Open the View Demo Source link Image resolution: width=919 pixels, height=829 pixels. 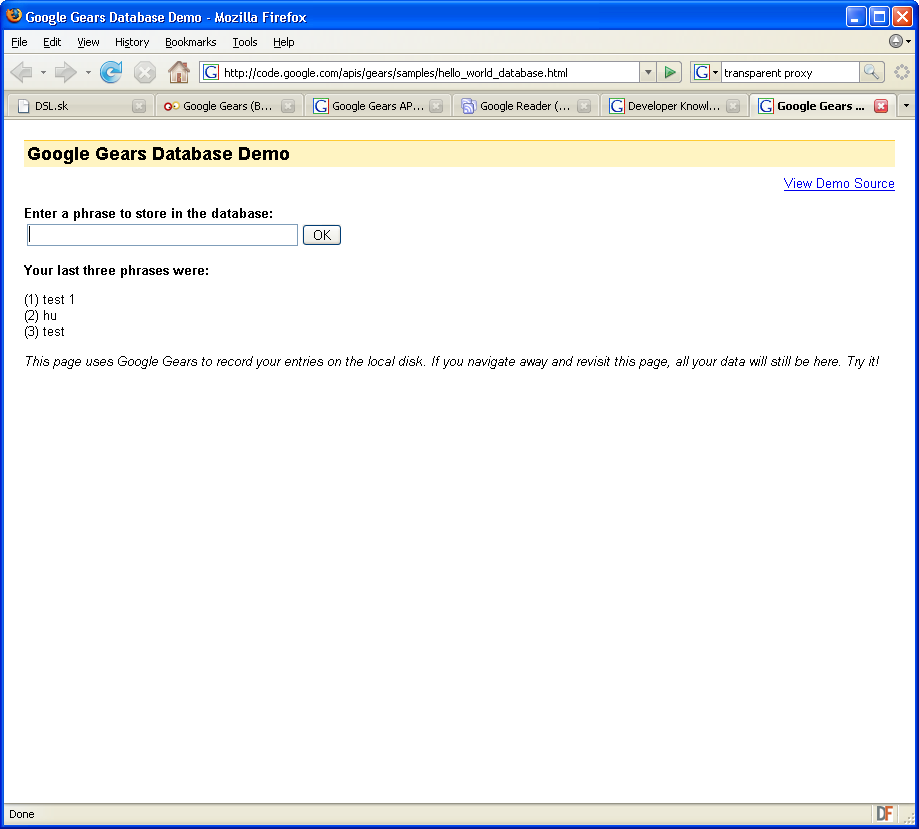839,184
